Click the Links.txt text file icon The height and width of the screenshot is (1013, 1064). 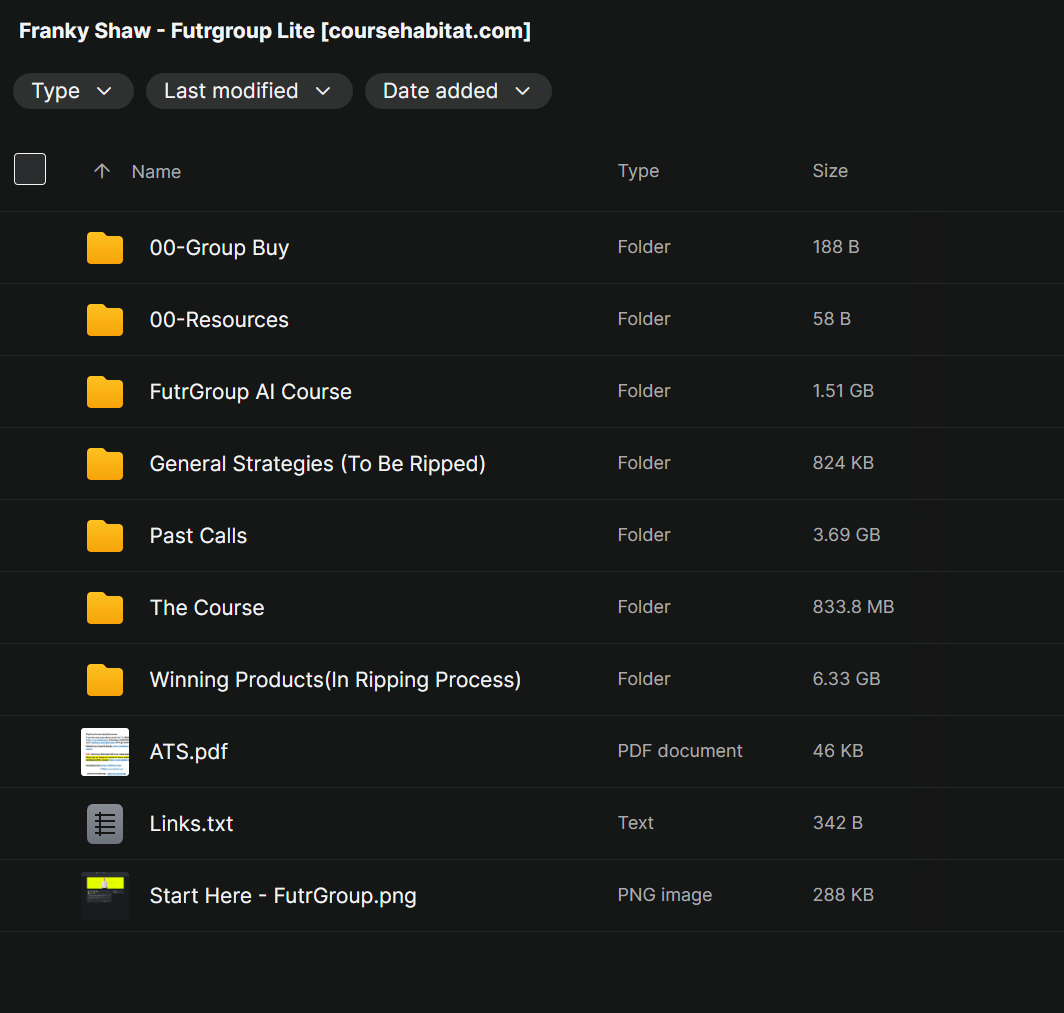click(x=105, y=824)
